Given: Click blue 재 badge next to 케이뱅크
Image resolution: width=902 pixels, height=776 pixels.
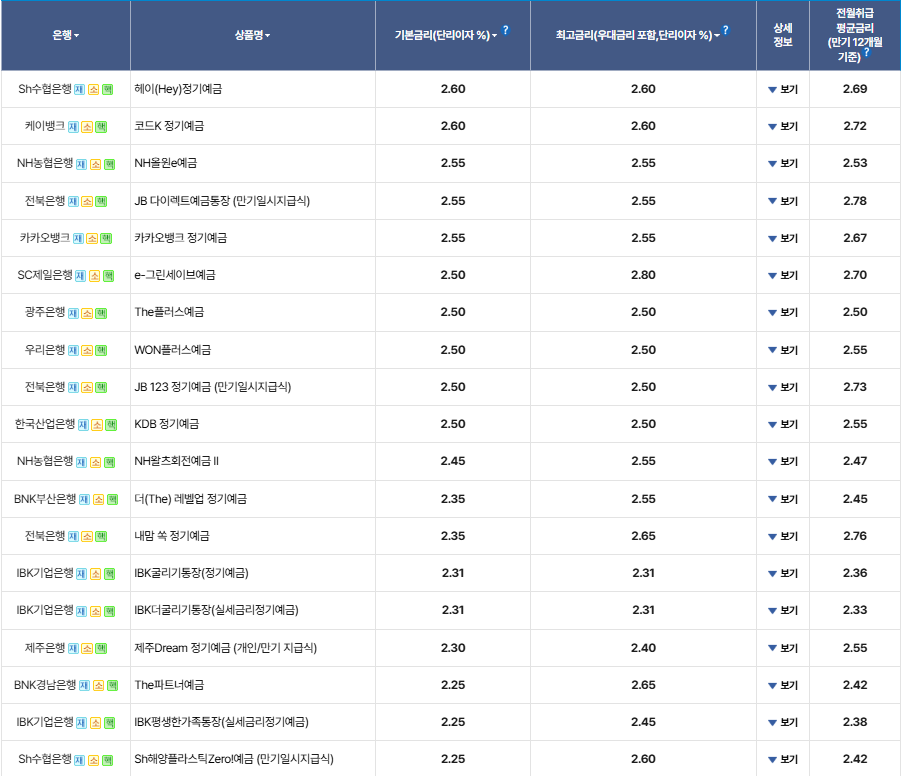Looking at the screenshot, I should (x=73, y=127).
